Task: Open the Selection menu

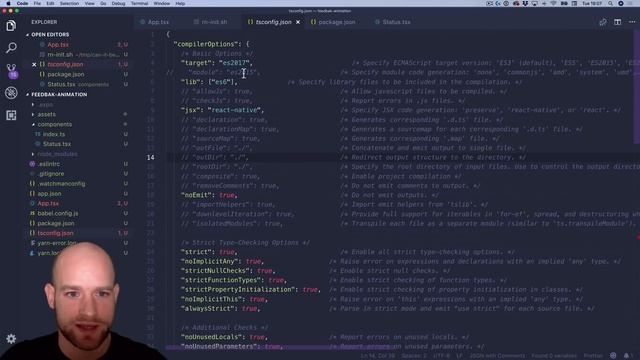Action: (x=69, y=3)
